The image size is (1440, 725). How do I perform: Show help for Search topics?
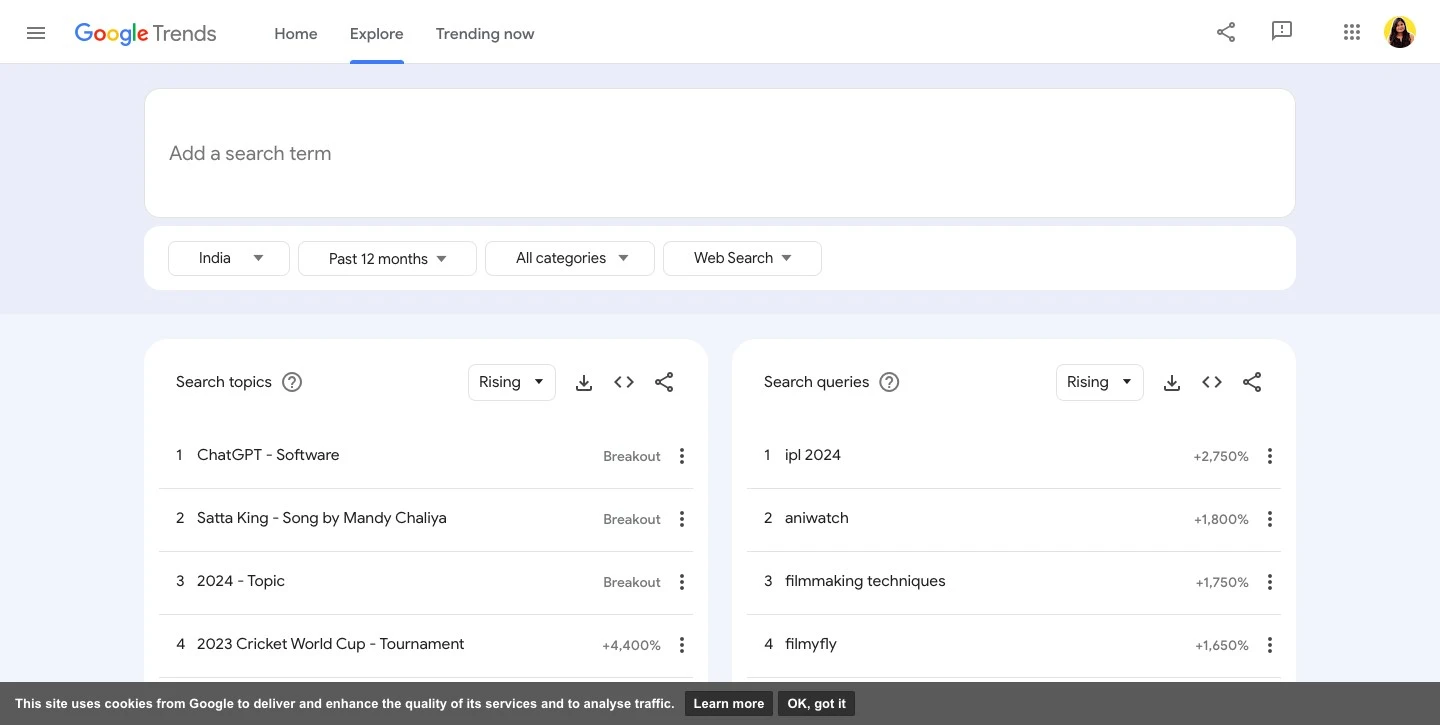point(292,382)
